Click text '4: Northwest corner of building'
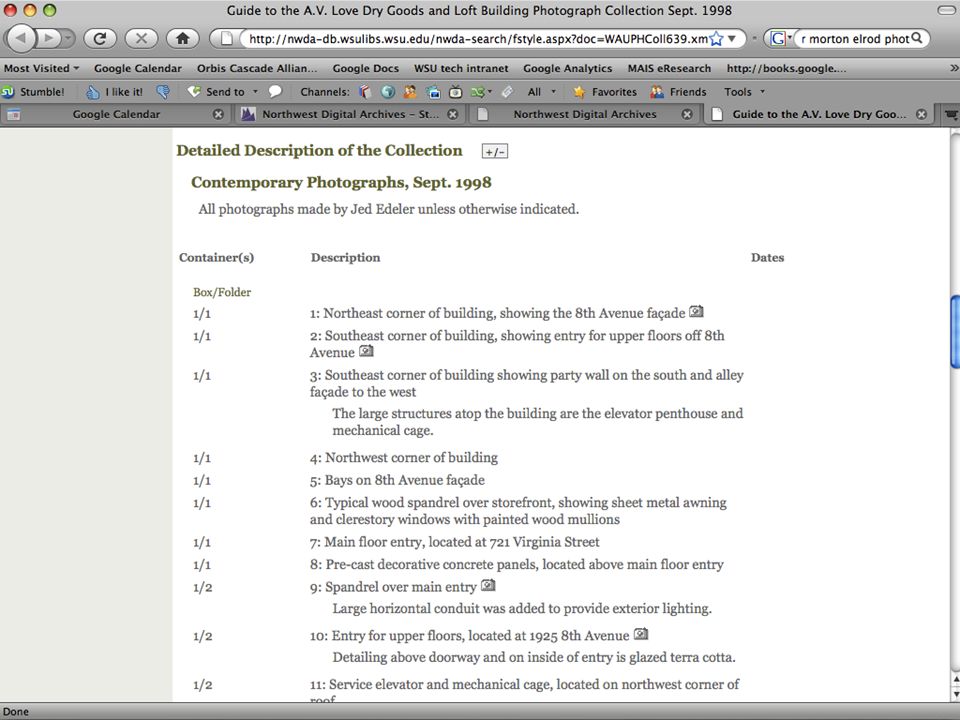The image size is (960, 720). pos(403,457)
